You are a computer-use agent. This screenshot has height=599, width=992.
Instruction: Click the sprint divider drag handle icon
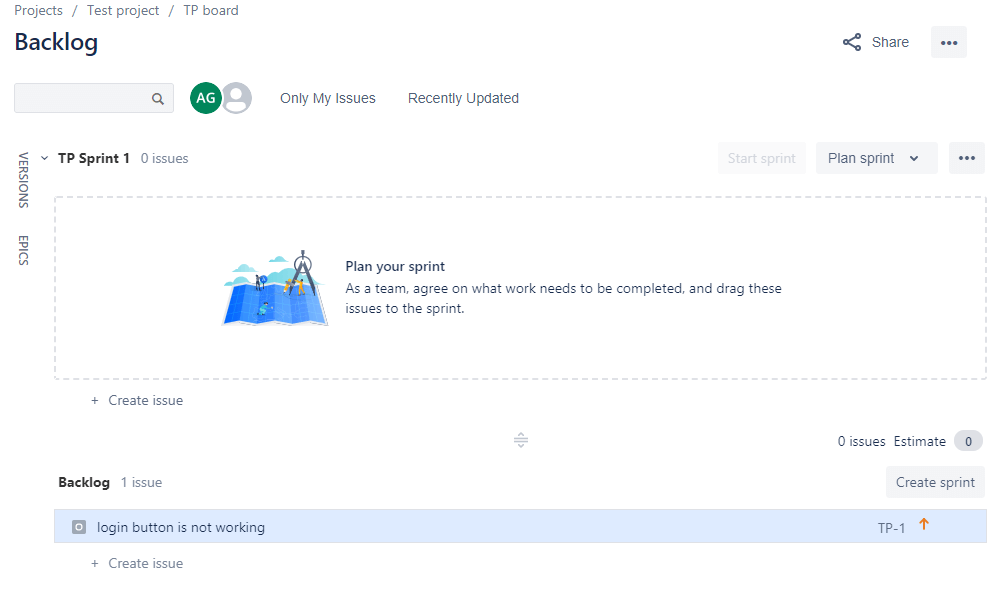point(521,440)
